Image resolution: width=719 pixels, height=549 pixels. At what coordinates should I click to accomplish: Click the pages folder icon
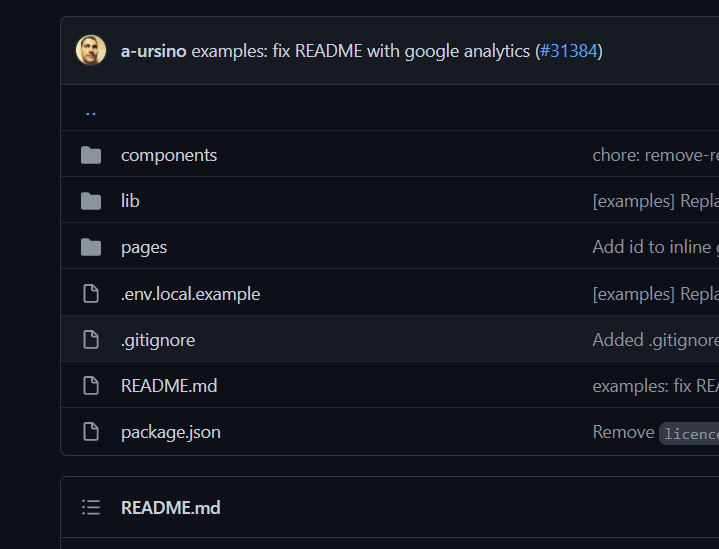tap(91, 247)
